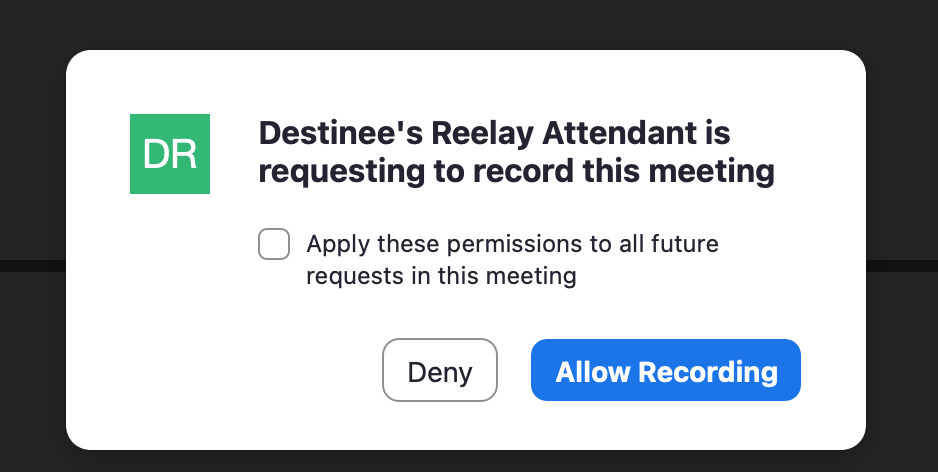Click the word 'Recording' on blue button
The height and width of the screenshot is (472, 938).
click(x=708, y=372)
